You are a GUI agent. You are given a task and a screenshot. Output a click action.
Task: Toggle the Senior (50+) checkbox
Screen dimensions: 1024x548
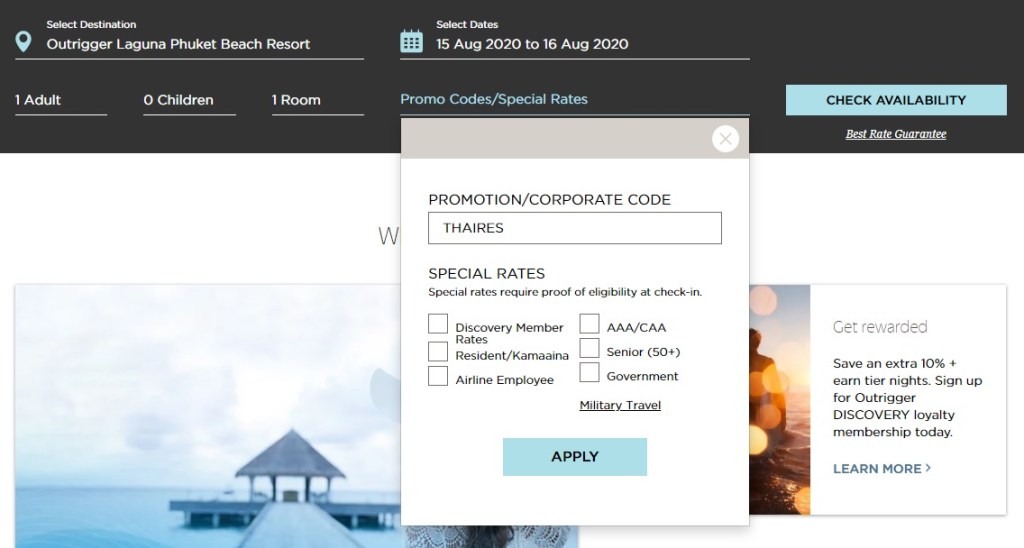pos(590,348)
